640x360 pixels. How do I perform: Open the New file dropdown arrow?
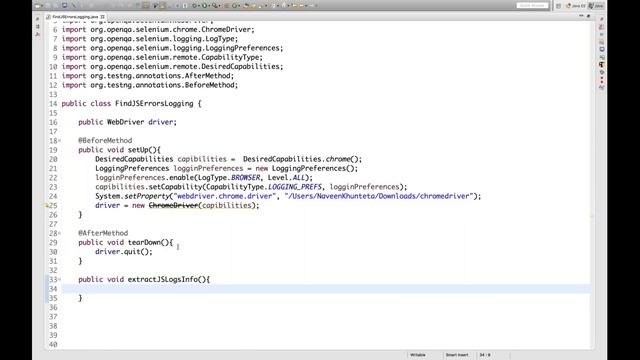point(42,6)
